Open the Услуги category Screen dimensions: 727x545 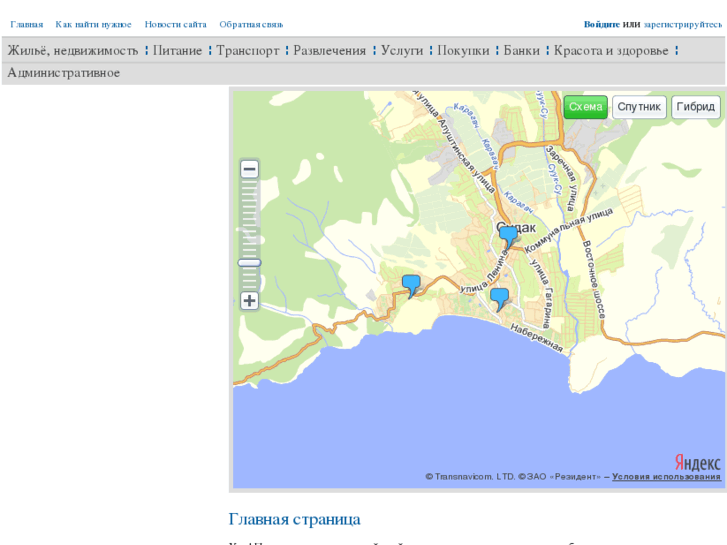coord(402,51)
